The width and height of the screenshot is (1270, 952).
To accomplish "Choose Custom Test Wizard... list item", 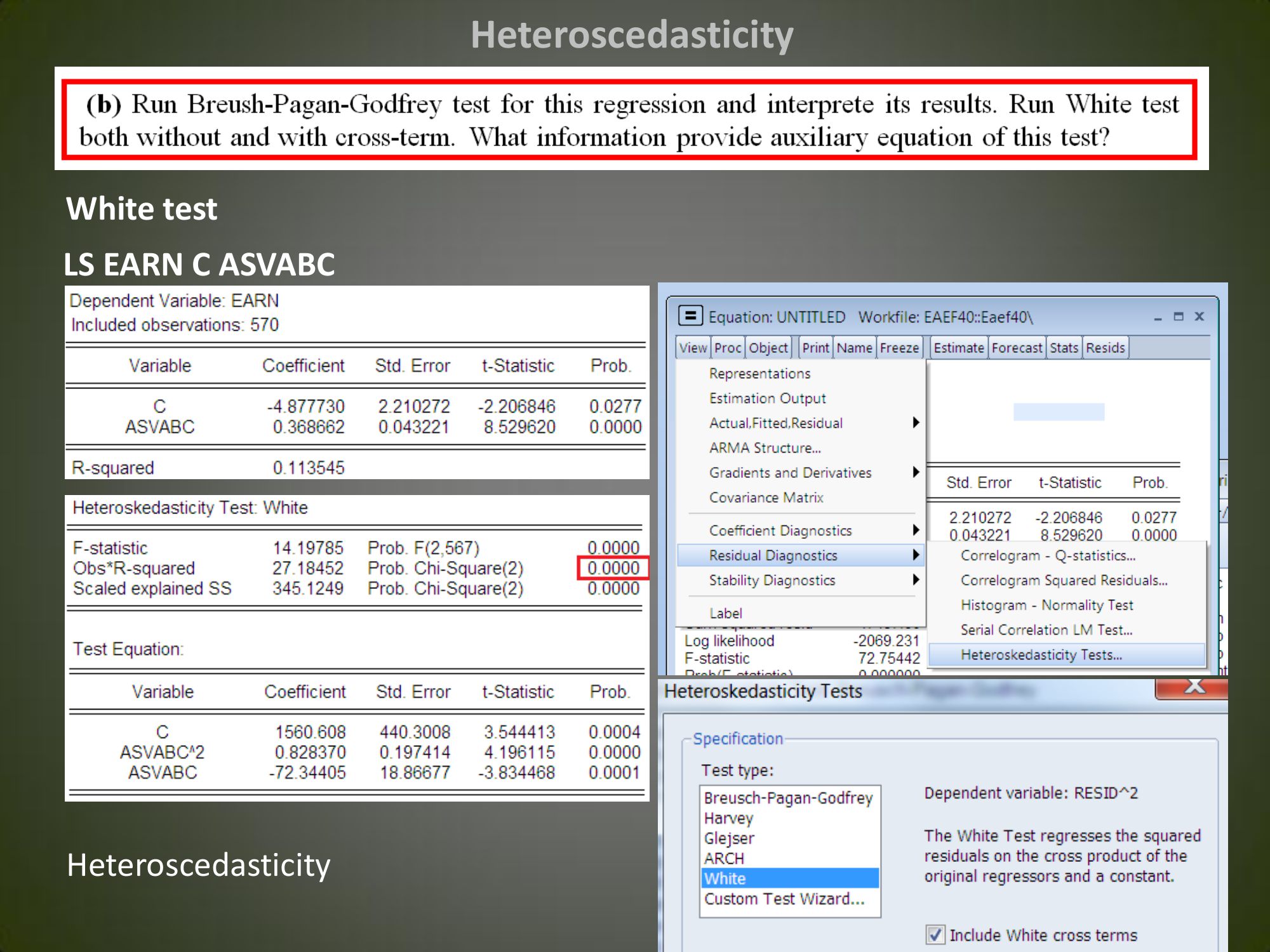I will (784, 899).
